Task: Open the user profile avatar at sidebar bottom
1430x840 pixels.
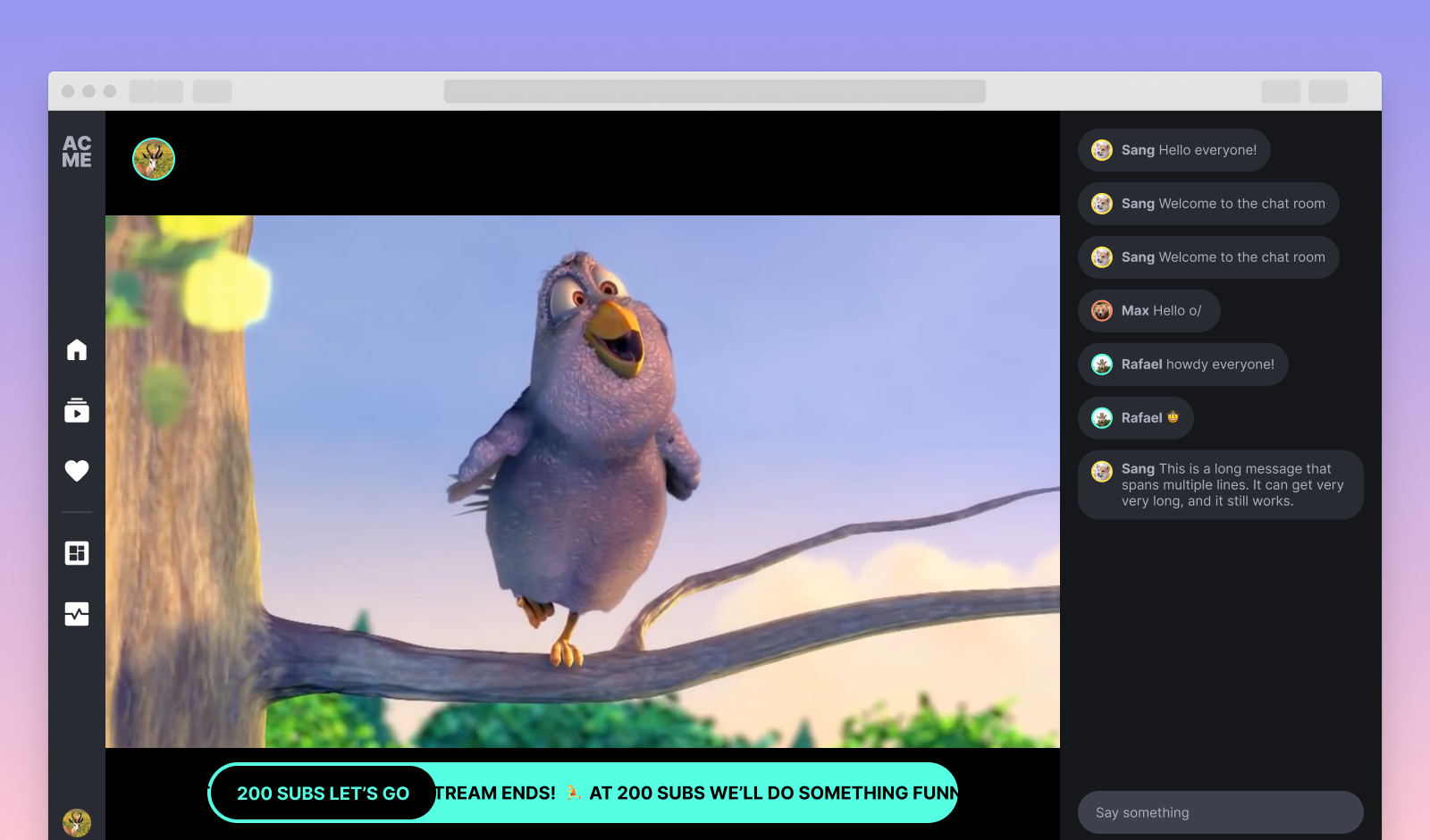Action: [77, 823]
